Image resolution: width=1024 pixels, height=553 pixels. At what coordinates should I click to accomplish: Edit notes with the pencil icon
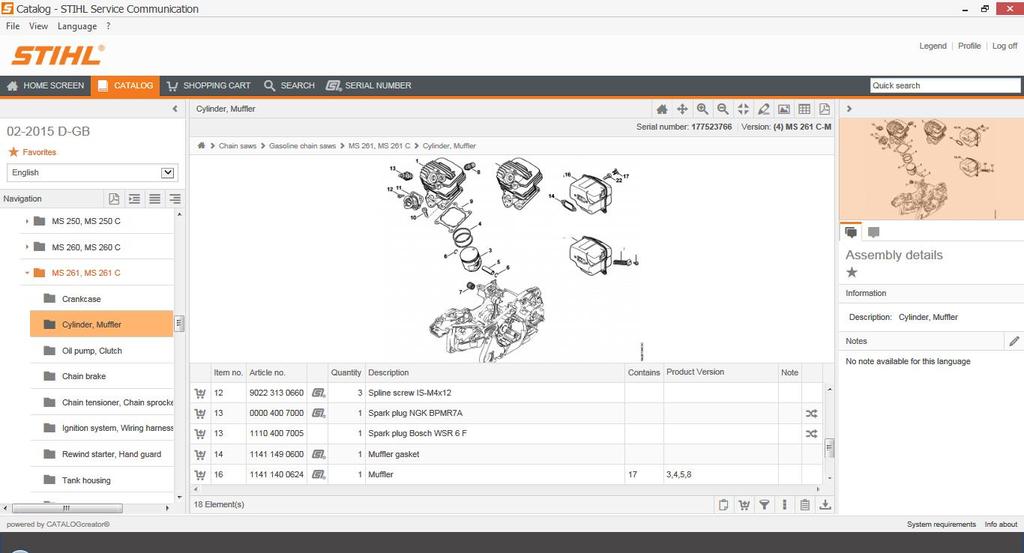pyautogui.click(x=1014, y=341)
